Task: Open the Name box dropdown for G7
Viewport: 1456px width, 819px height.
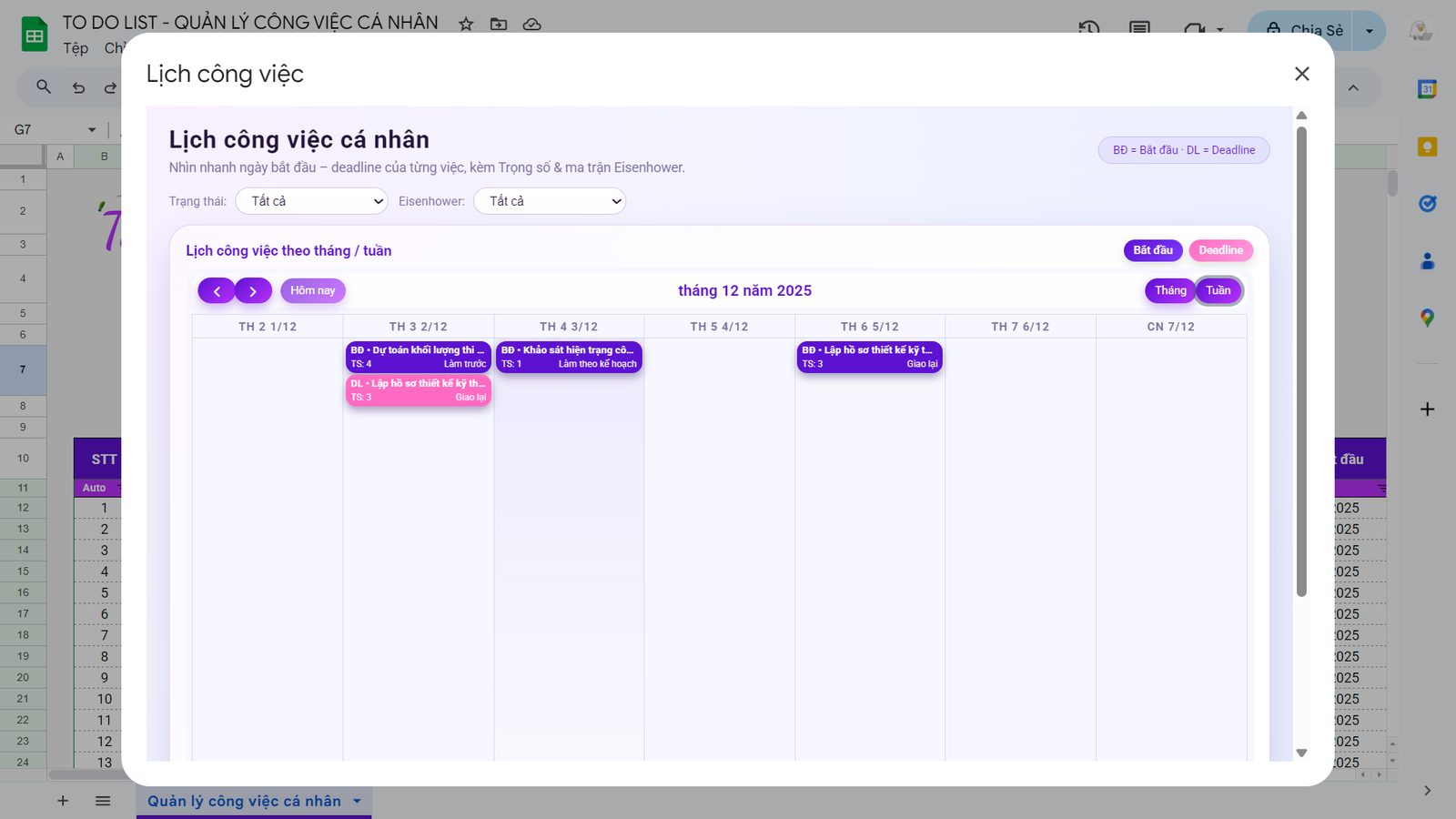Action: tap(92, 130)
